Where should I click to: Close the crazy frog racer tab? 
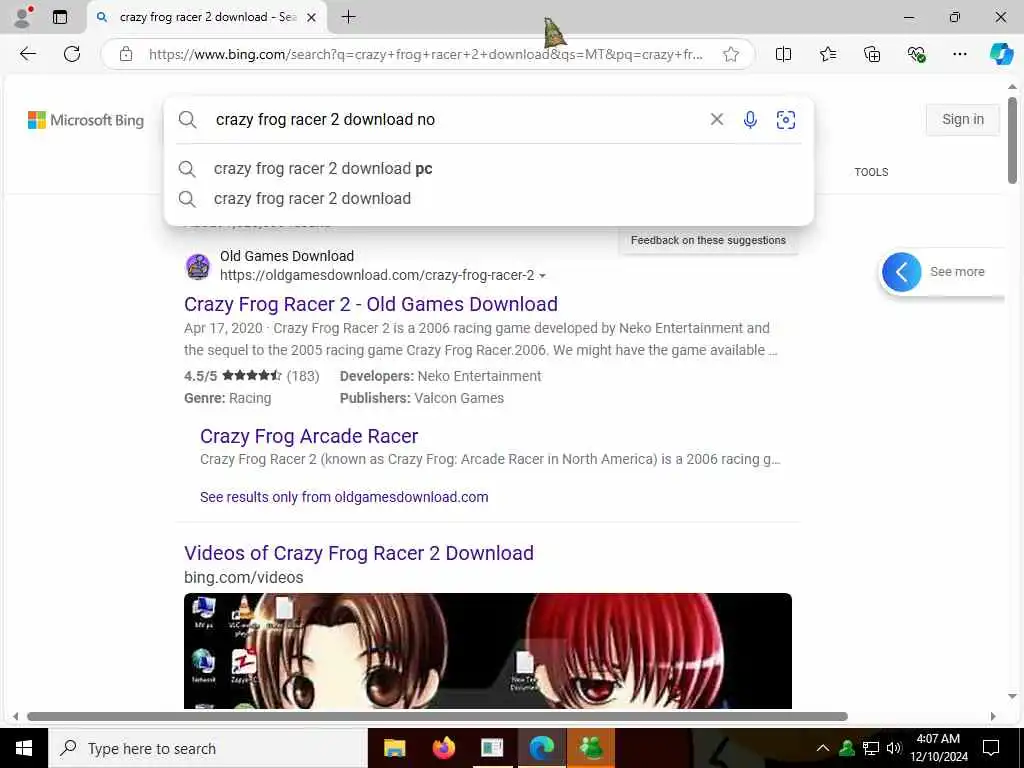click(312, 18)
